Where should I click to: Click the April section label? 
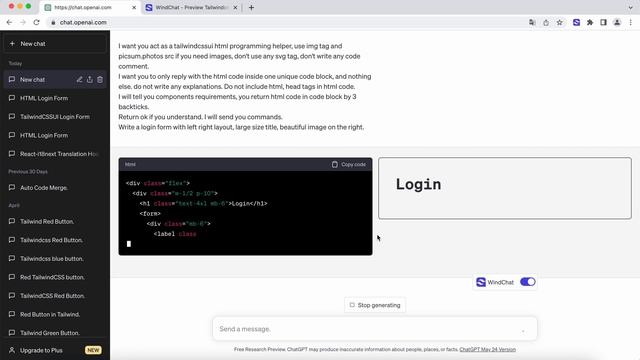coord(14,205)
